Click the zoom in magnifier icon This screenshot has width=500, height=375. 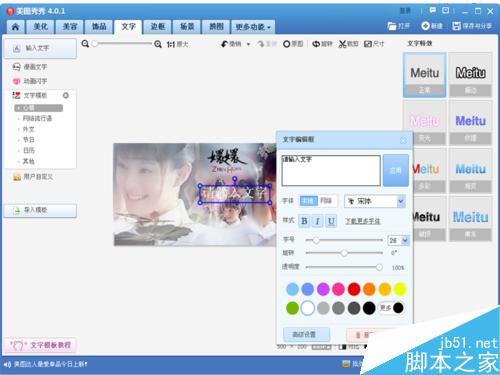click(158, 44)
